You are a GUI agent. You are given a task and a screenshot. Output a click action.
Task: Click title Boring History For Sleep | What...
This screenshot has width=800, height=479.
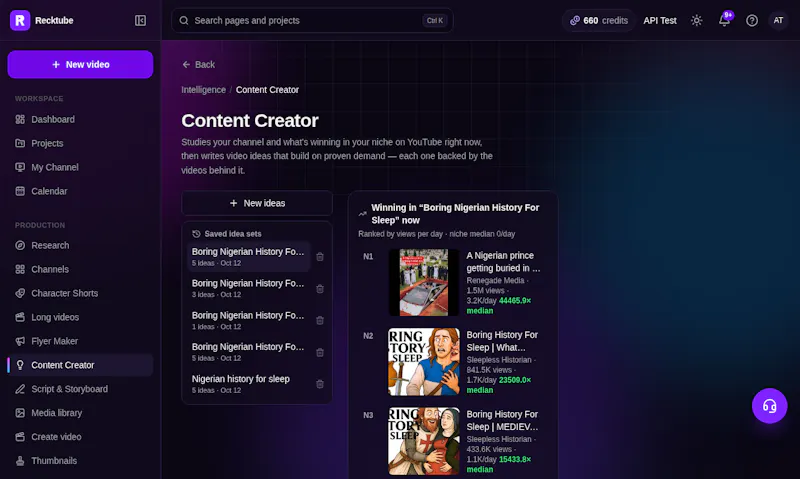[502, 341]
